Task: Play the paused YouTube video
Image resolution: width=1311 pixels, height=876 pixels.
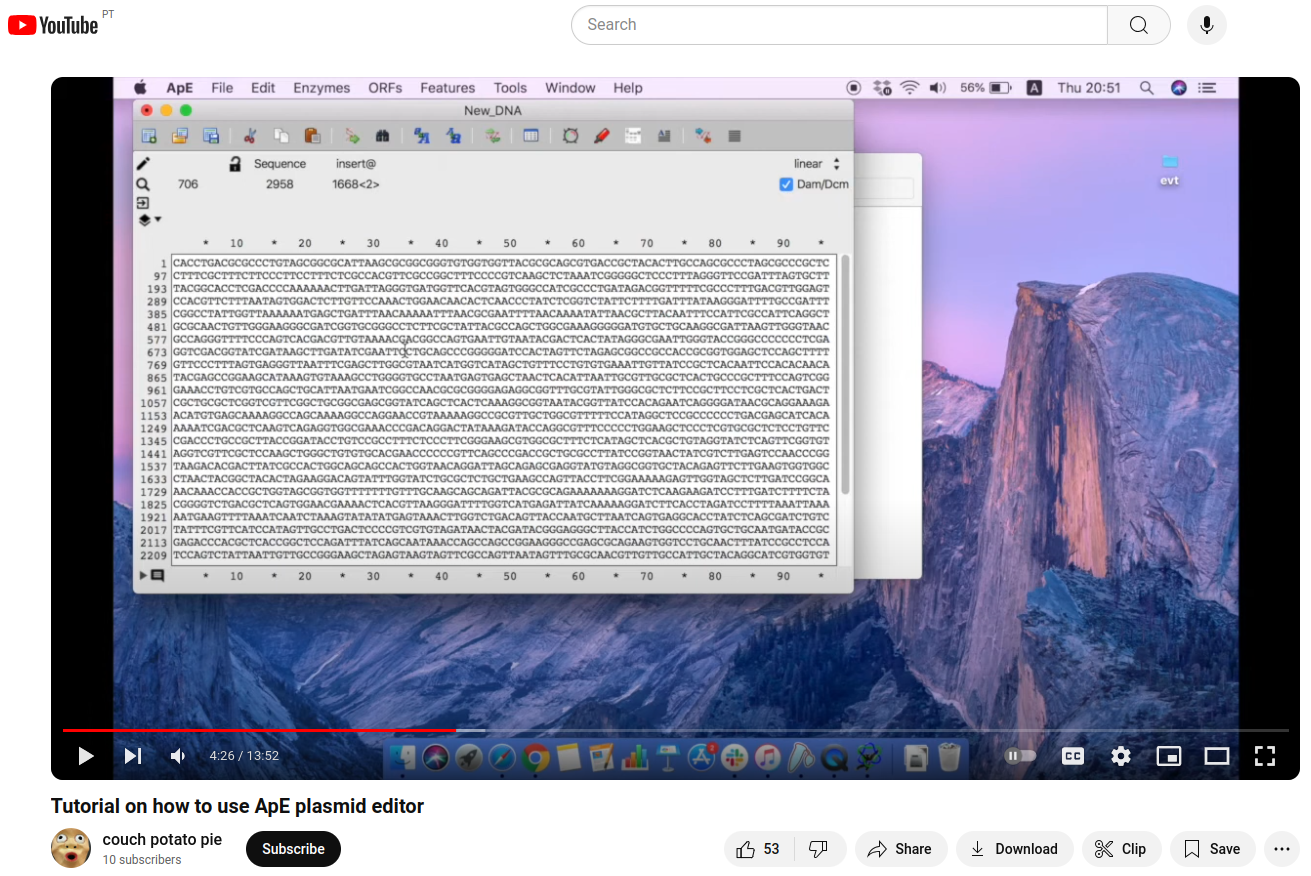Action: (85, 756)
